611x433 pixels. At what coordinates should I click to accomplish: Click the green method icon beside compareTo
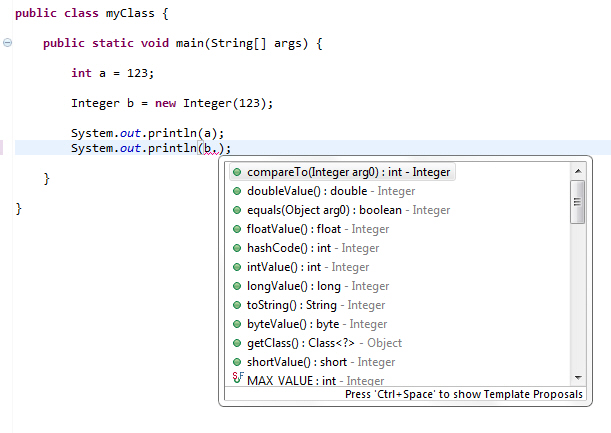click(x=237, y=172)
